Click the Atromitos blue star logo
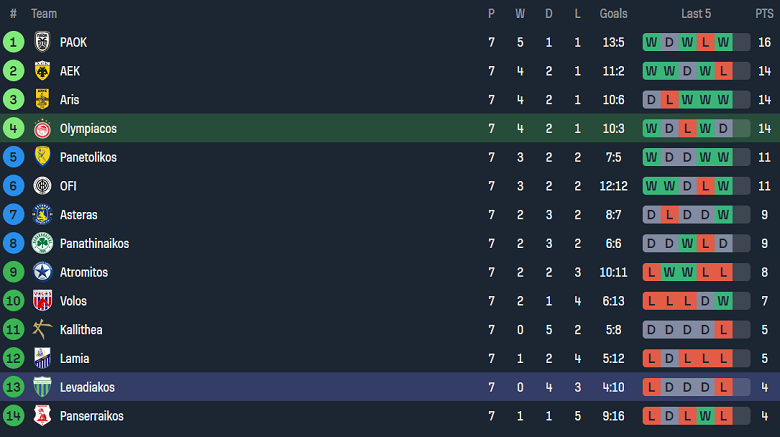This screenshot has height=437, width=780. (42, 272)
